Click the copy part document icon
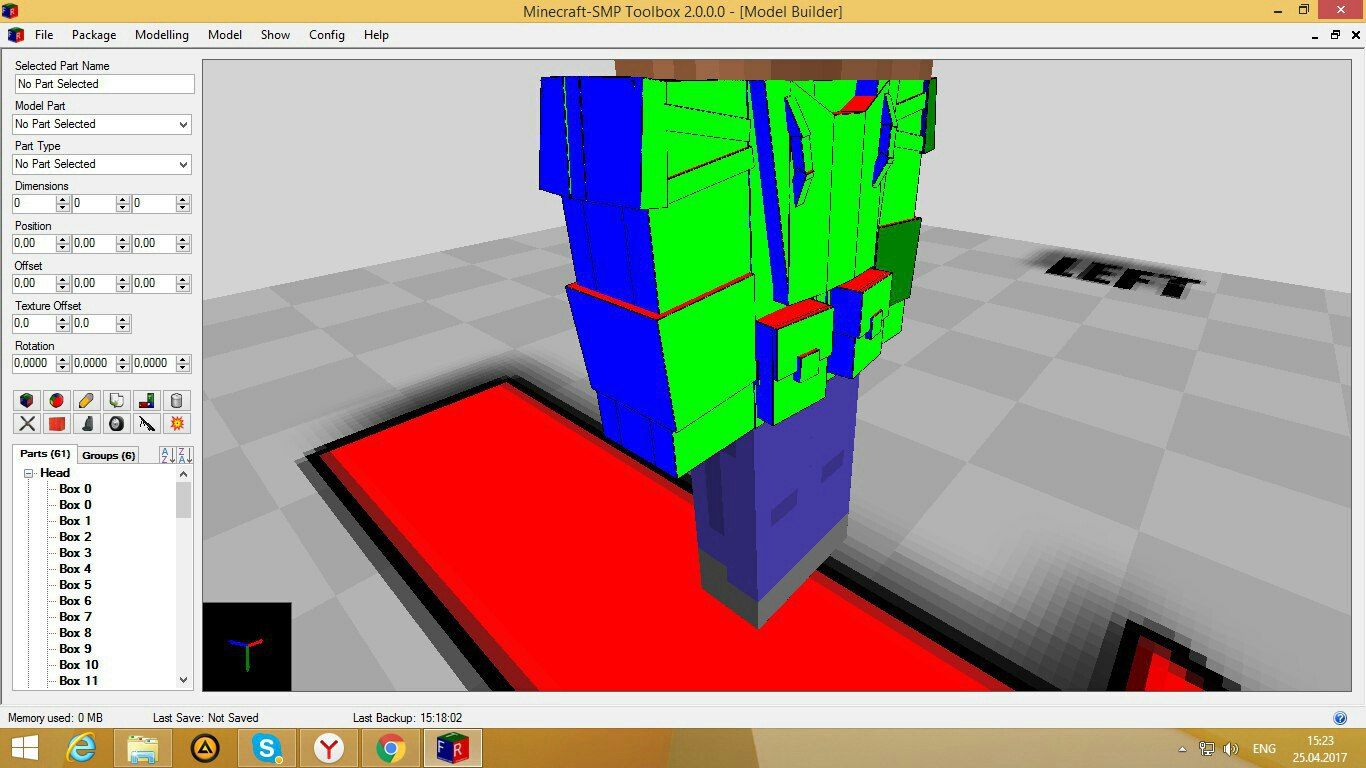The width and height of the screenshot is (1366, 768). pos(117,400)
